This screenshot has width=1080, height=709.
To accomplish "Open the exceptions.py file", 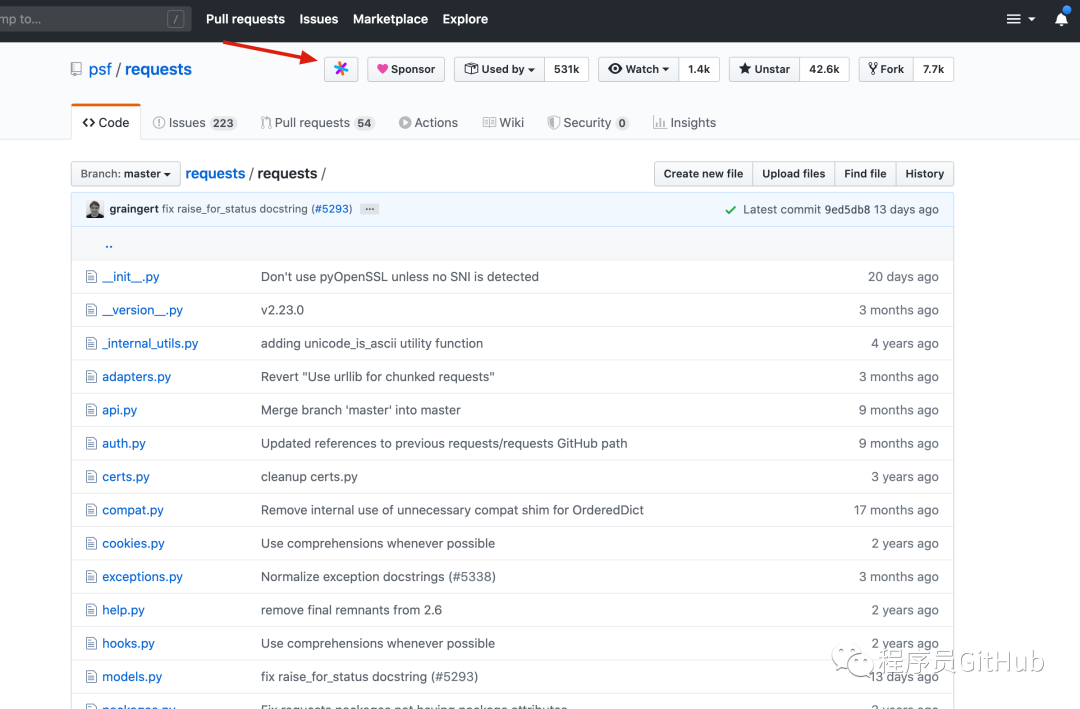I will tap(143, 577).
